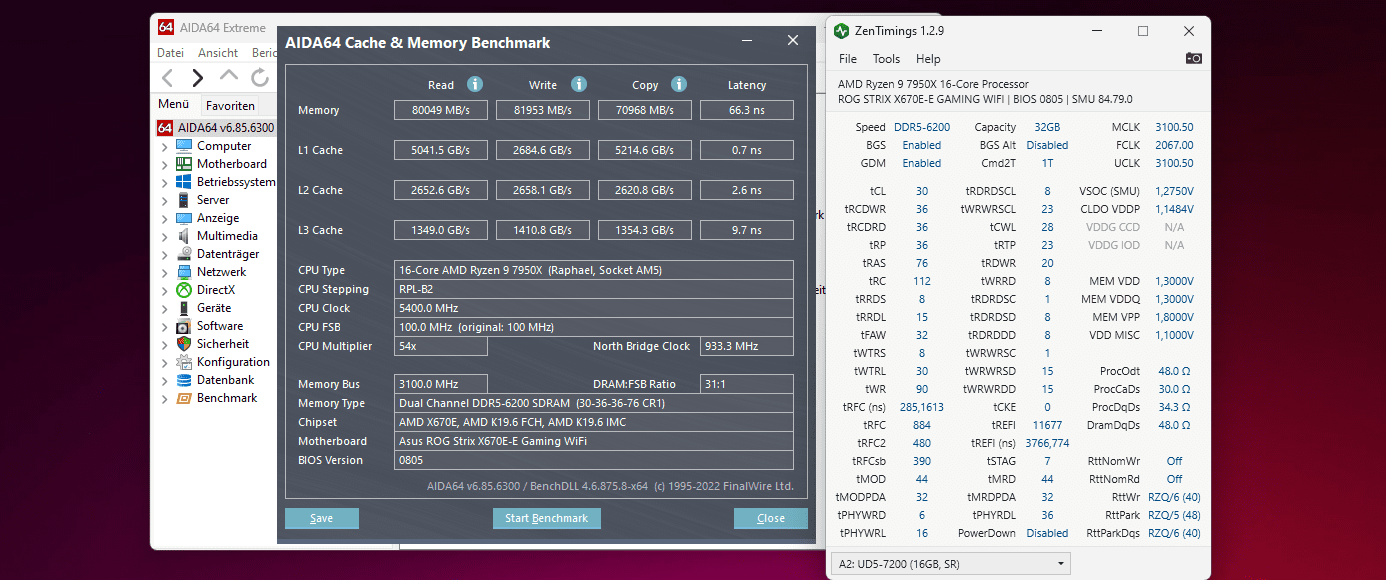Click the AIDA64 back navigation arrow

[x=168, y=77]
